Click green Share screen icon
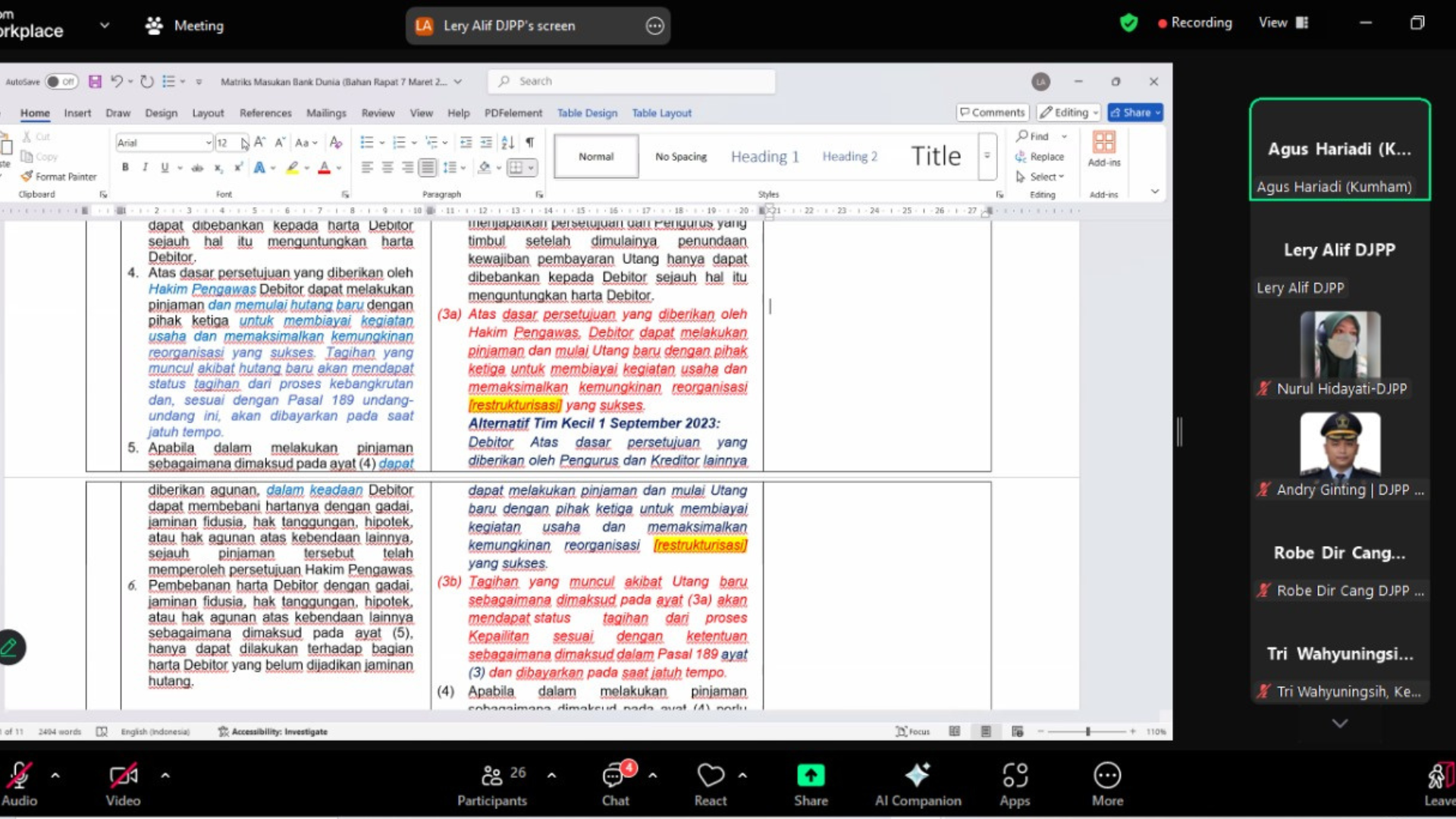The width and height of the screenshot is (1456, 819). [811, 776]
